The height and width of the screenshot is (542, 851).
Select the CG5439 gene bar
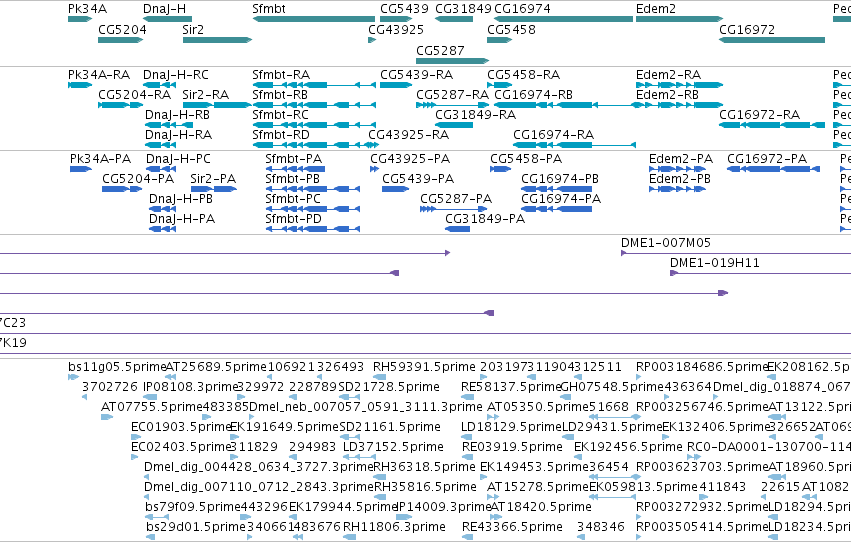point(396,19)
